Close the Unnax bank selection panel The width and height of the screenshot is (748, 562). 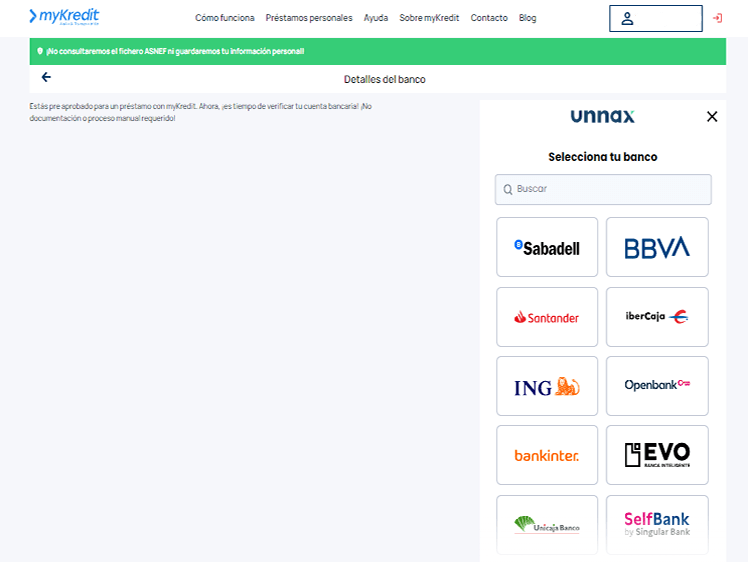tap(712, 116)
